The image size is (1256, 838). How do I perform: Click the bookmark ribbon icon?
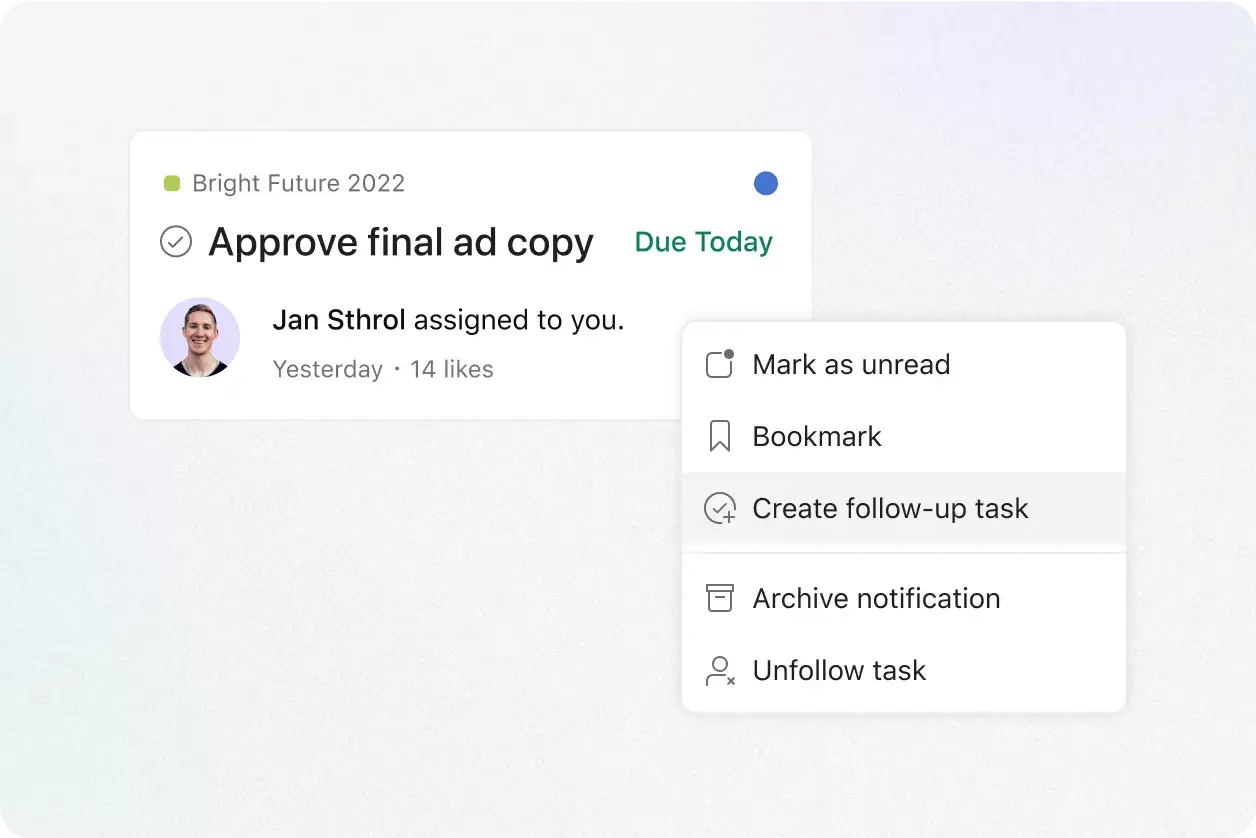tap(720, 436)
